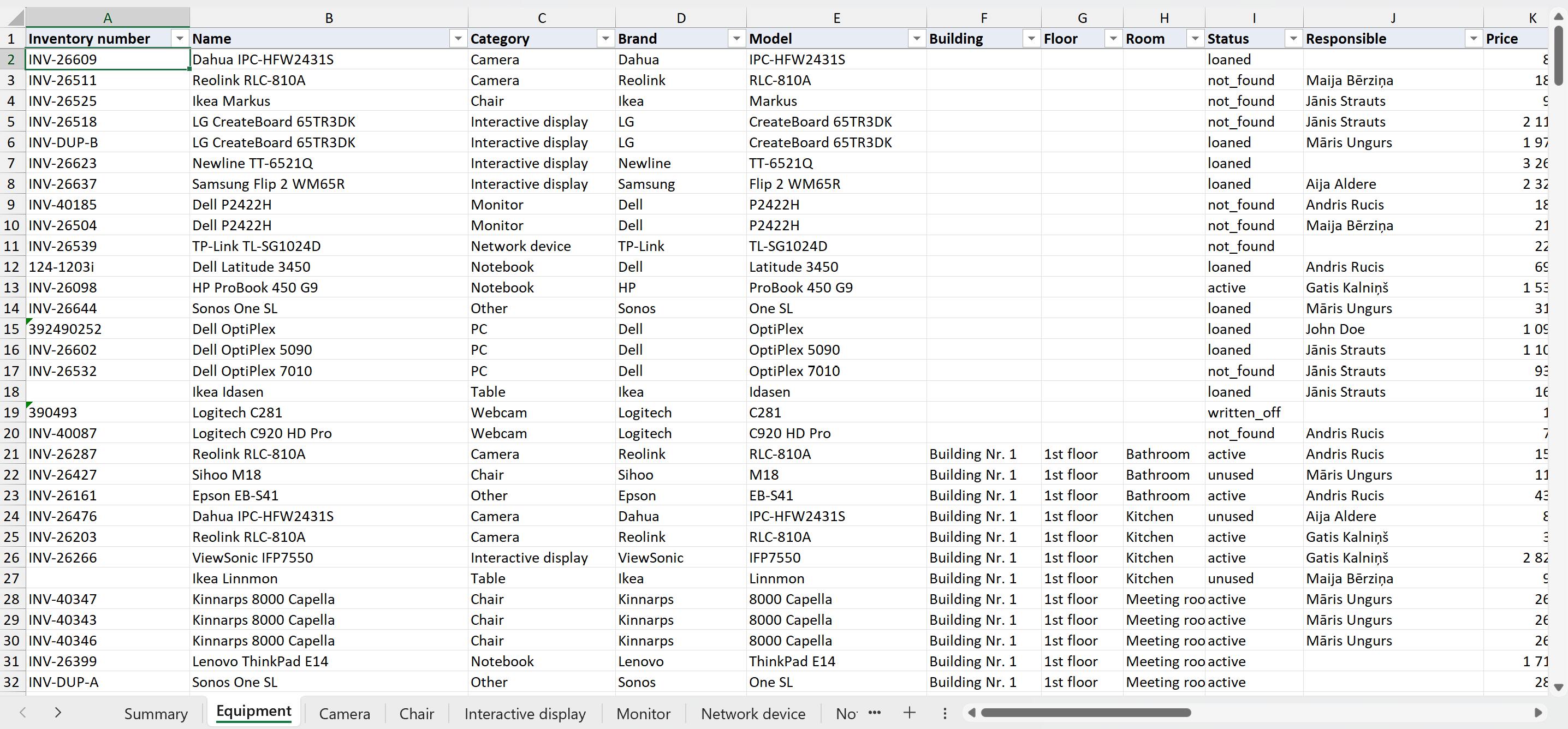This screenshot has height=729, width=1568.
Task: Switch to the Network device sheet tab
Action: point(753,713)
